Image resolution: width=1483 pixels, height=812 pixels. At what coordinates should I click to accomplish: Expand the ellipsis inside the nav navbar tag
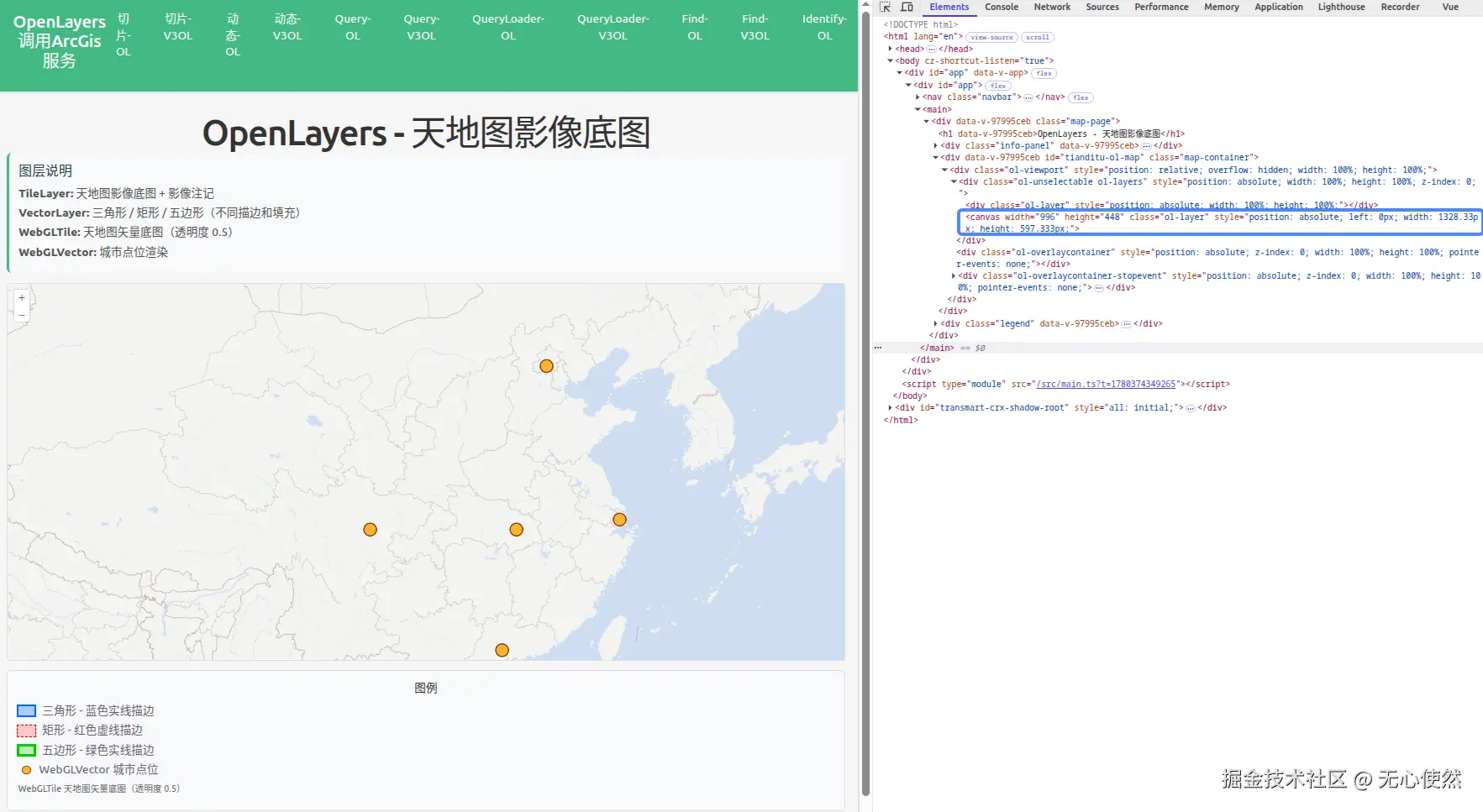[1028, 97]
